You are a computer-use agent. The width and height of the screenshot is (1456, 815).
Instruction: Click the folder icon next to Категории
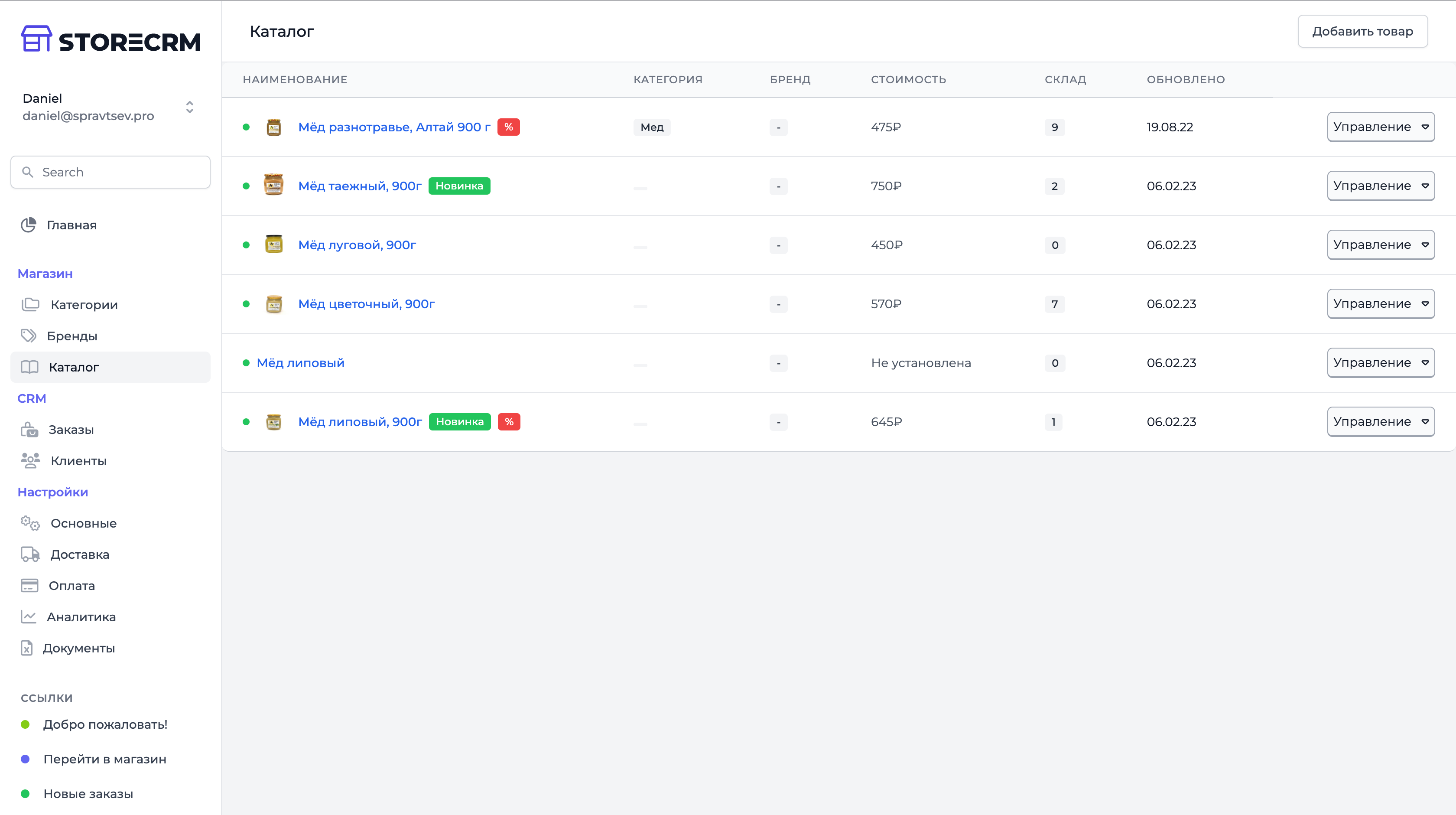30,305
